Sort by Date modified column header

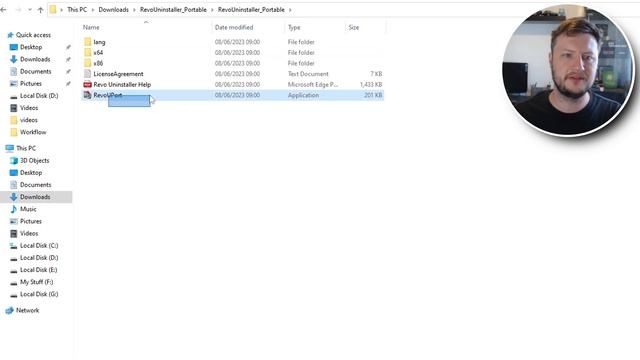tap(234, 27)
